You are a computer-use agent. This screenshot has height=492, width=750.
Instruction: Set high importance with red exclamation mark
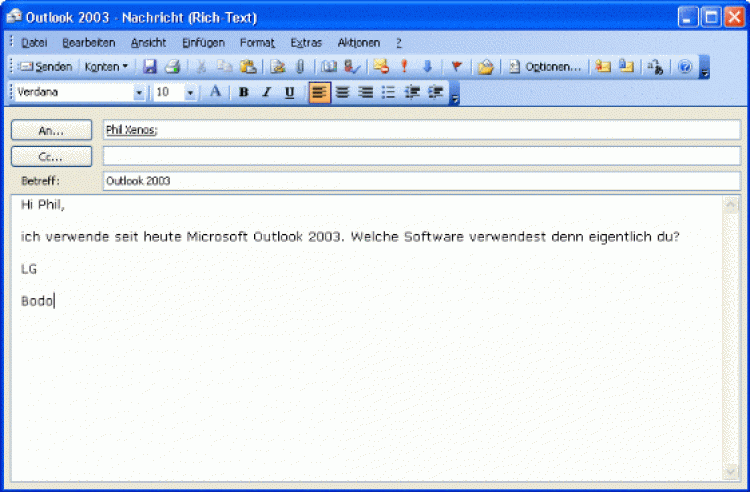[404, 67]
